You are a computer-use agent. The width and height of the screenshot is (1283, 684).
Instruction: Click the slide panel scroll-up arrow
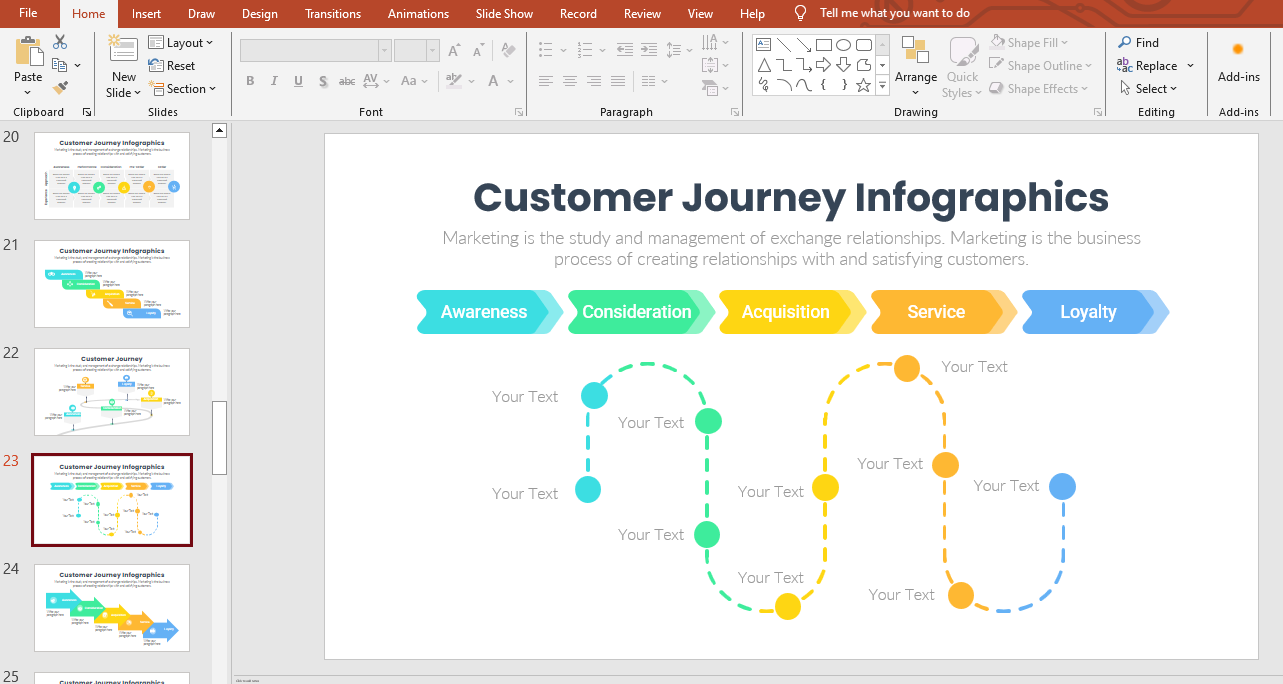[x=220, y=130]
